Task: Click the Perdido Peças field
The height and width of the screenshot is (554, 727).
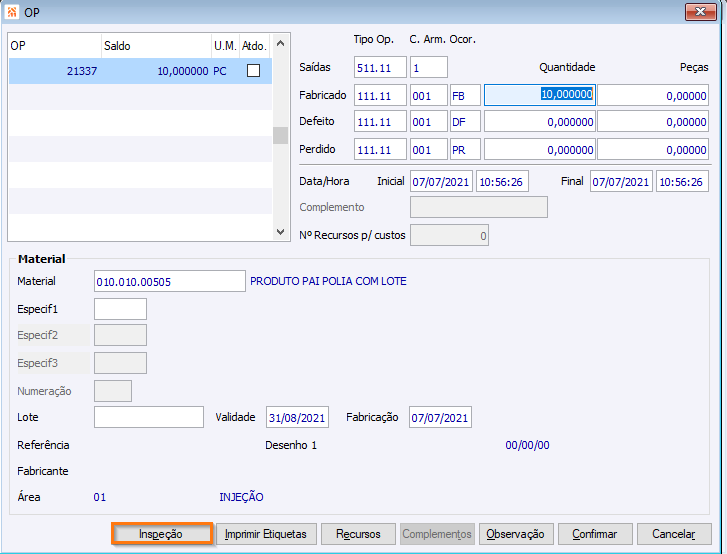Action: point(653,149)
